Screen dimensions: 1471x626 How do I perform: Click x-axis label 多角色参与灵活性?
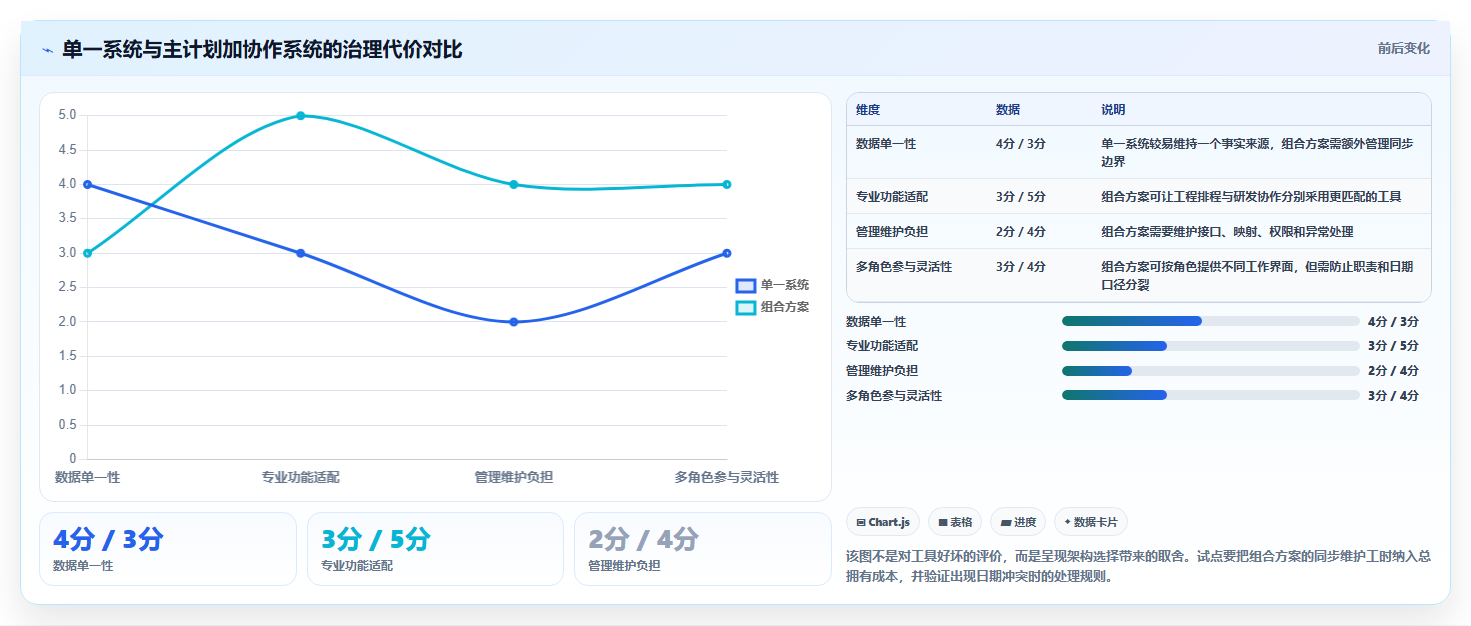click(727, 477)
